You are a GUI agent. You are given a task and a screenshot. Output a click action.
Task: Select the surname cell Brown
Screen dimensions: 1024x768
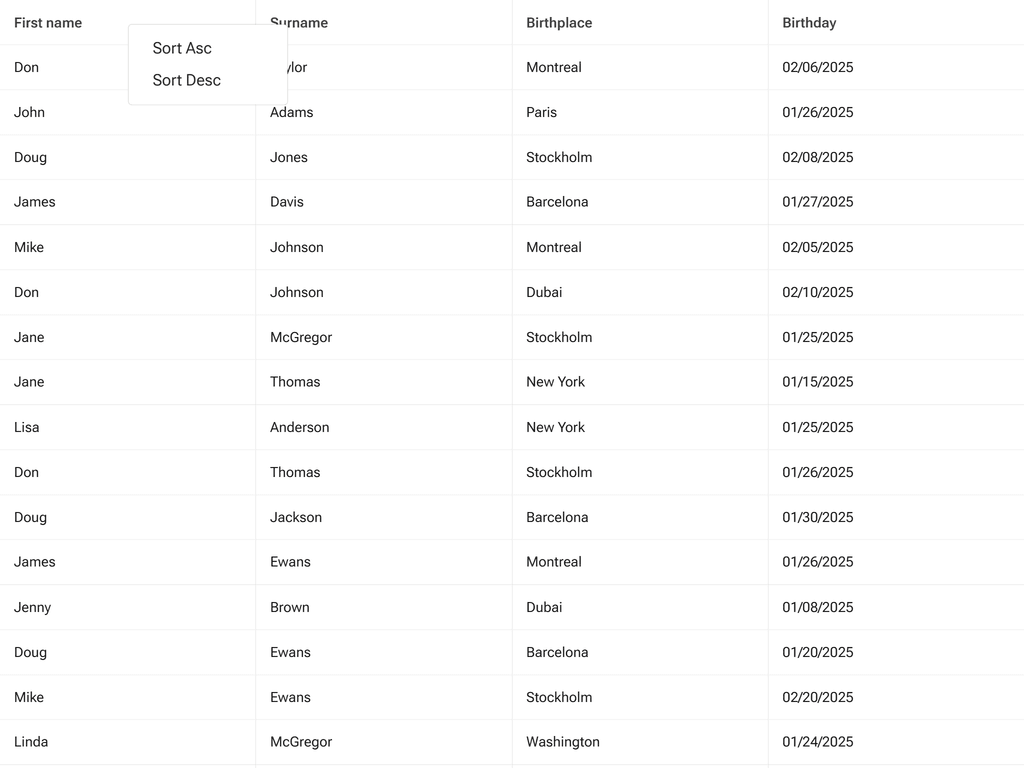coord(290,607)
